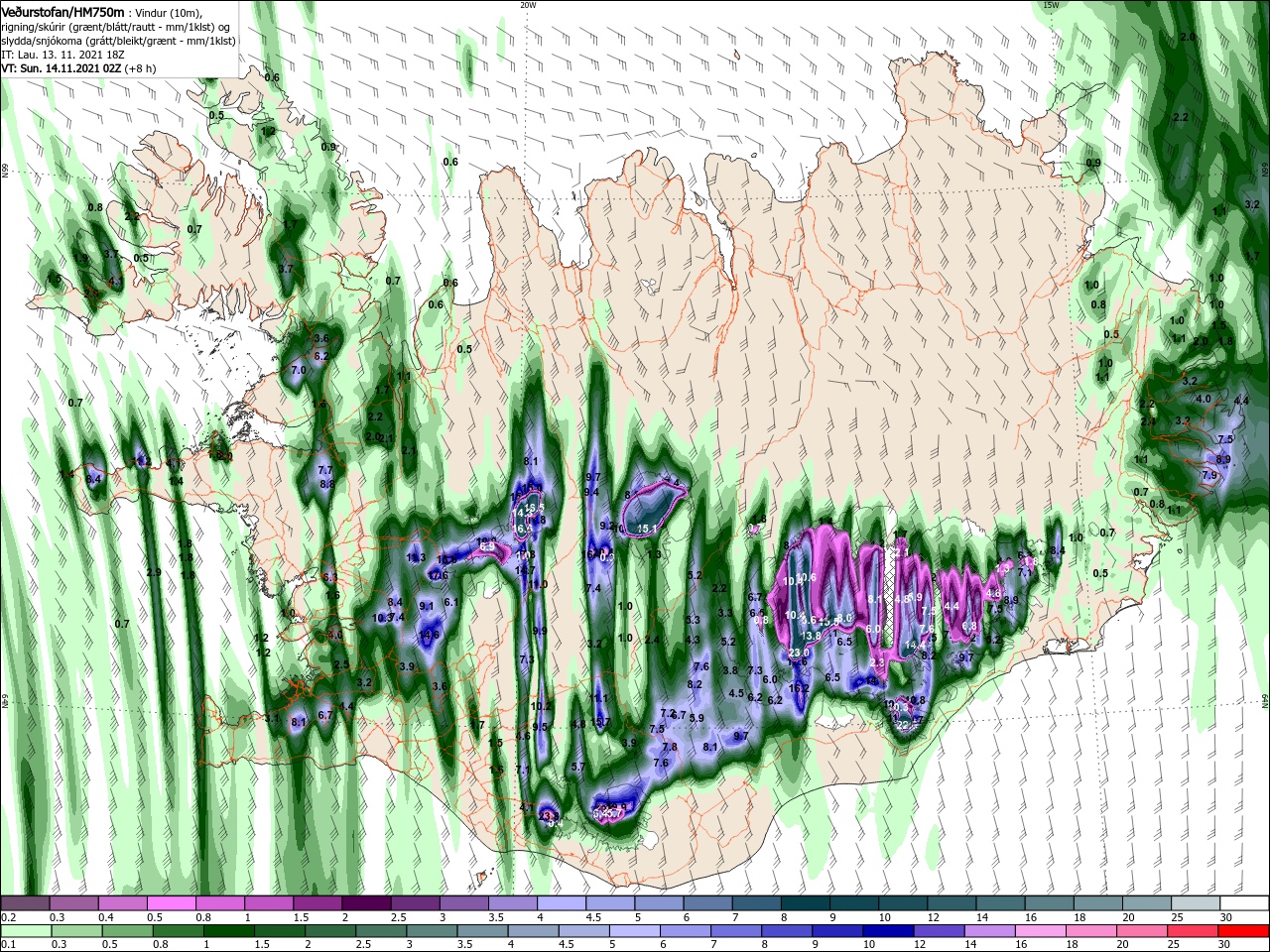Click the 7.9 value on the east coast
1270x952 pixels.
(1208, 476)
